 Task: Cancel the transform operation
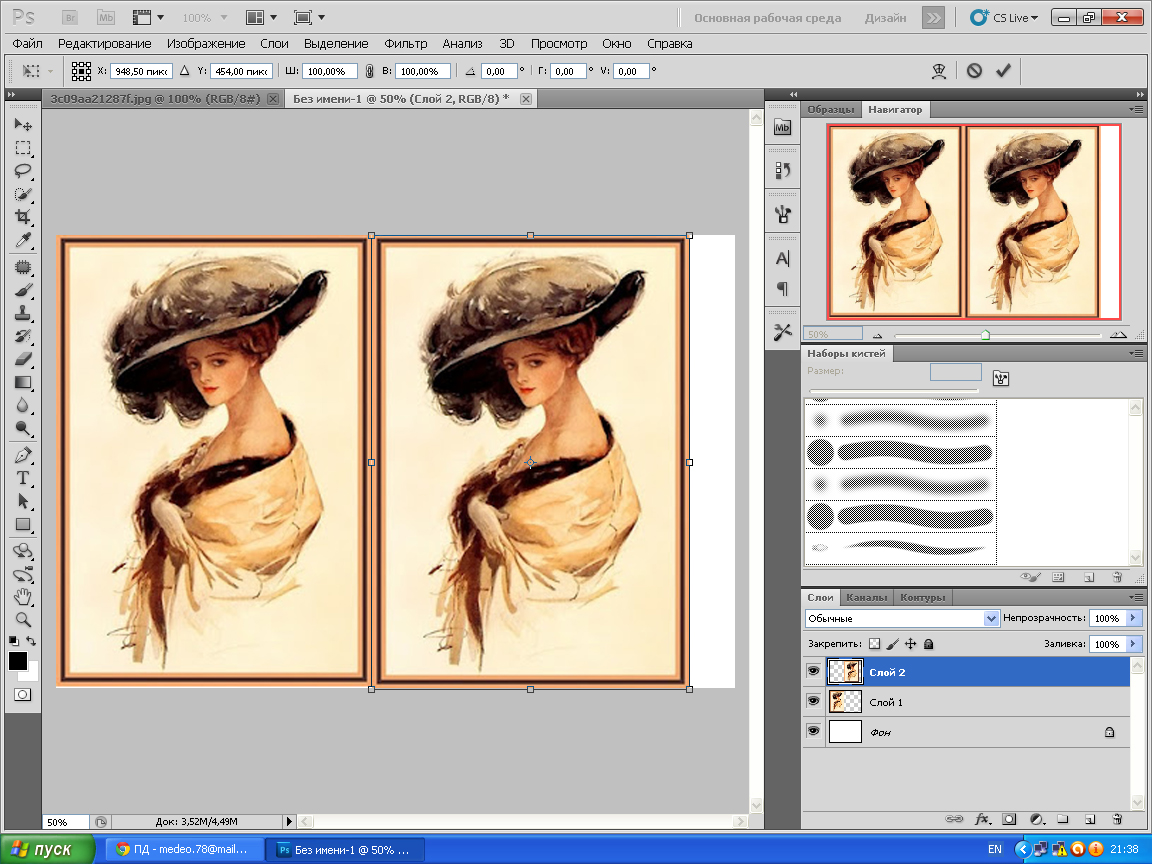974,71
